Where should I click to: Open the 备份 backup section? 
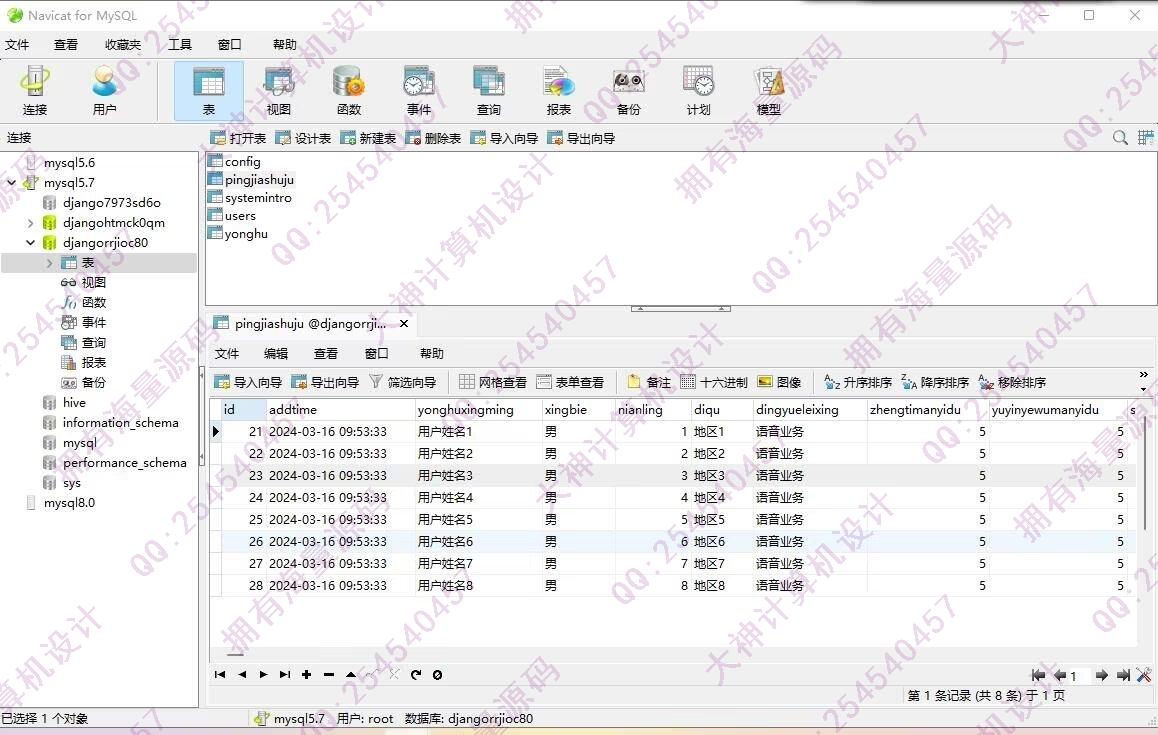pyautogui.click(x=628, y=90)
